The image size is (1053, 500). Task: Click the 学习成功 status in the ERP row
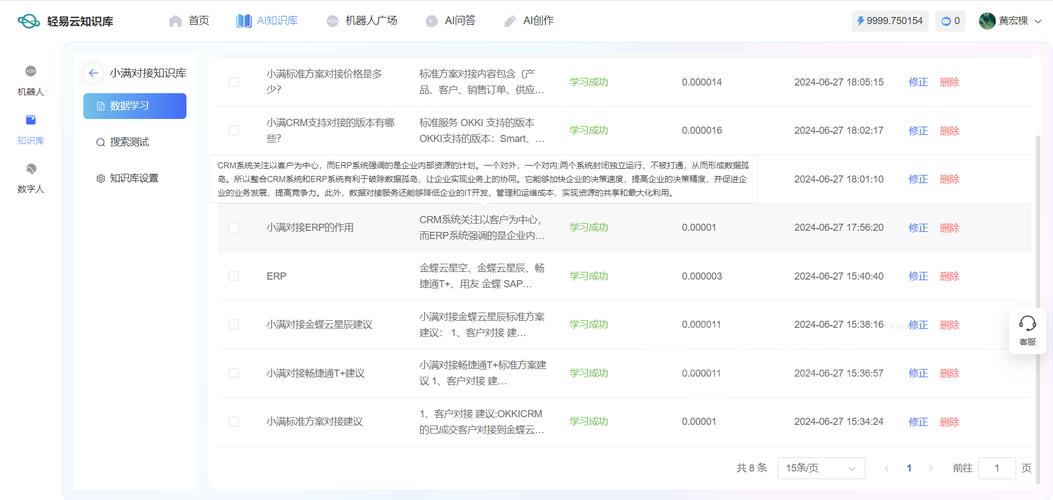point(589,276)
